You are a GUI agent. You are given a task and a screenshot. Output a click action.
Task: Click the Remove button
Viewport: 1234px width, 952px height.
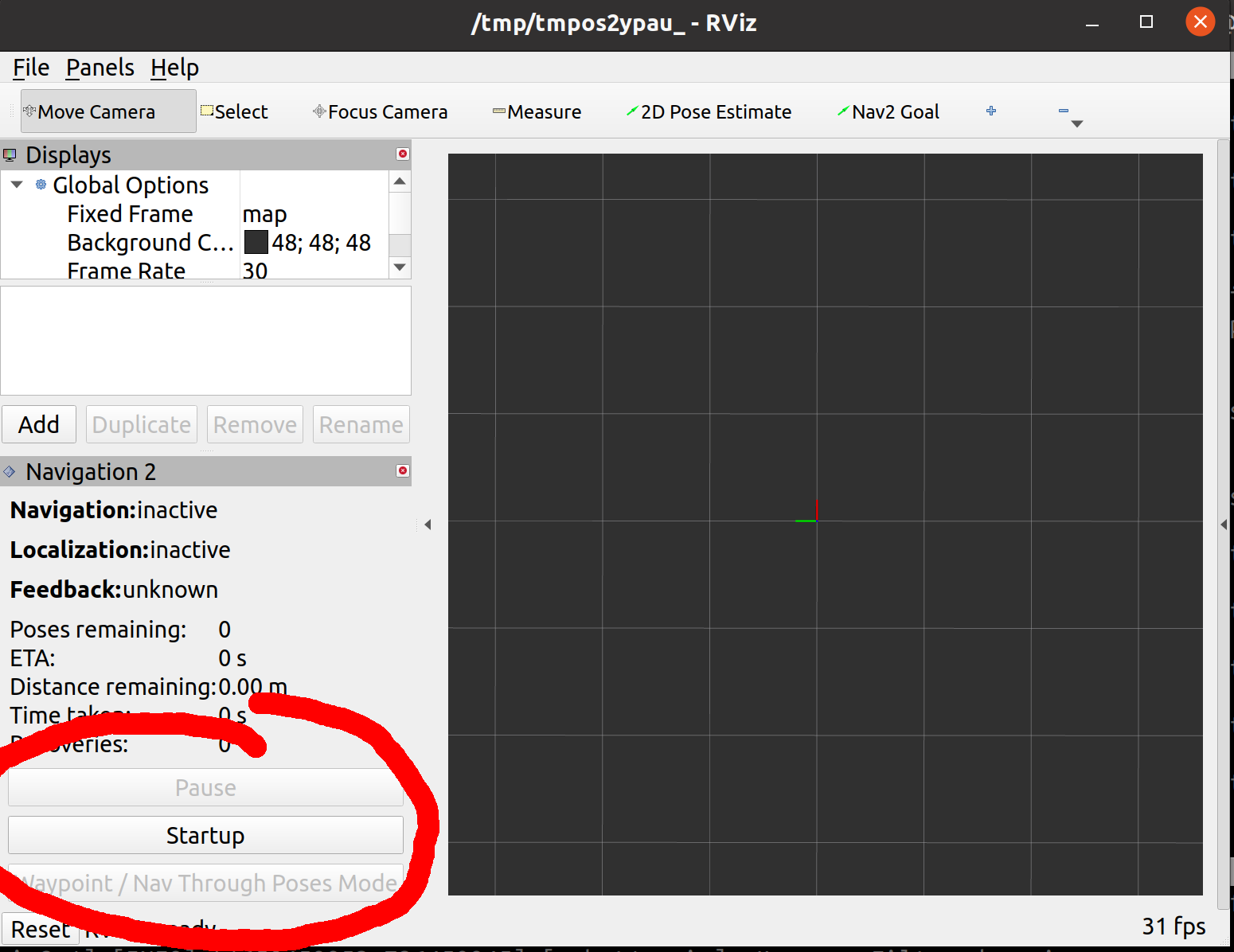[255, 424]
